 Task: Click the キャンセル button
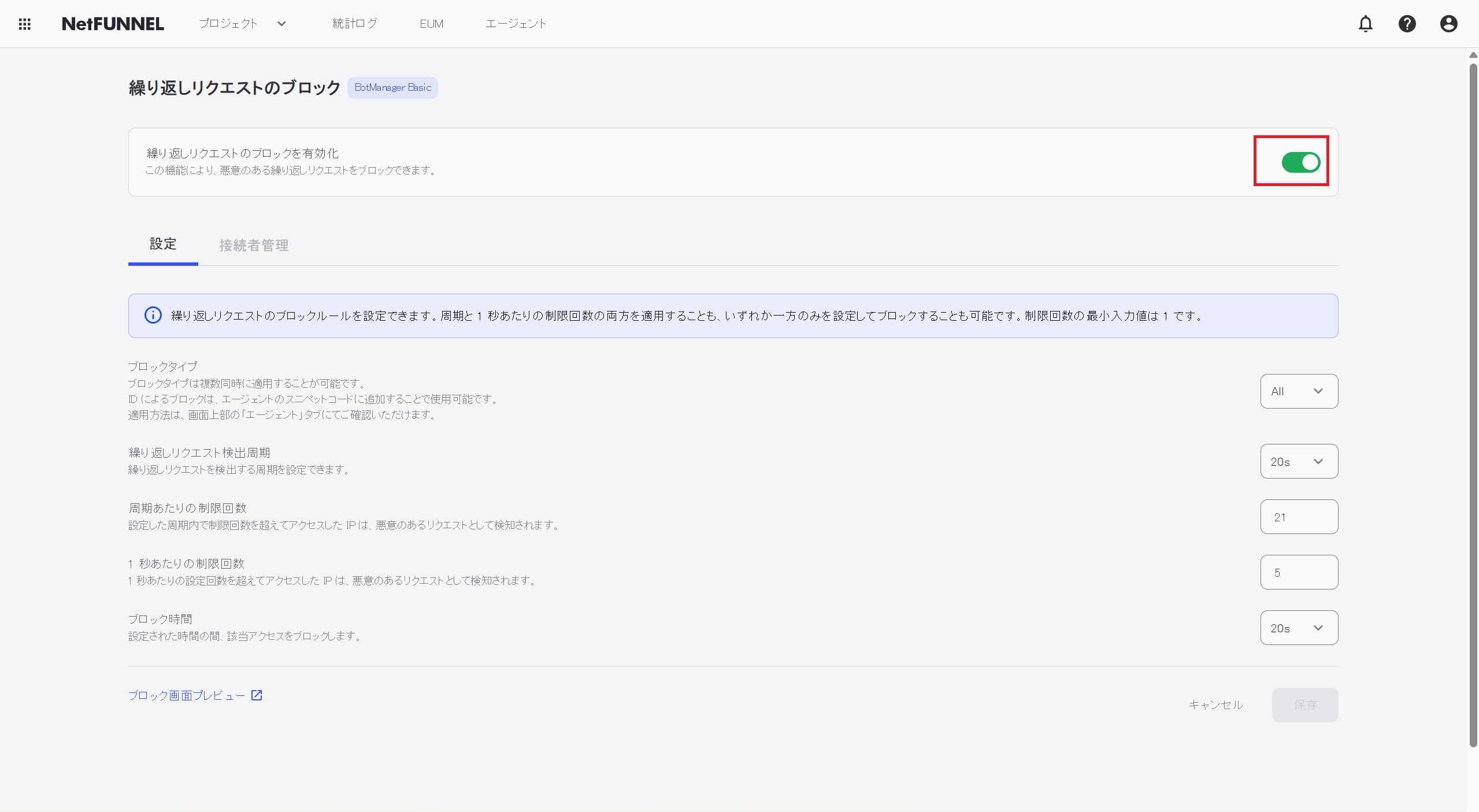[x=1215, y=705]
